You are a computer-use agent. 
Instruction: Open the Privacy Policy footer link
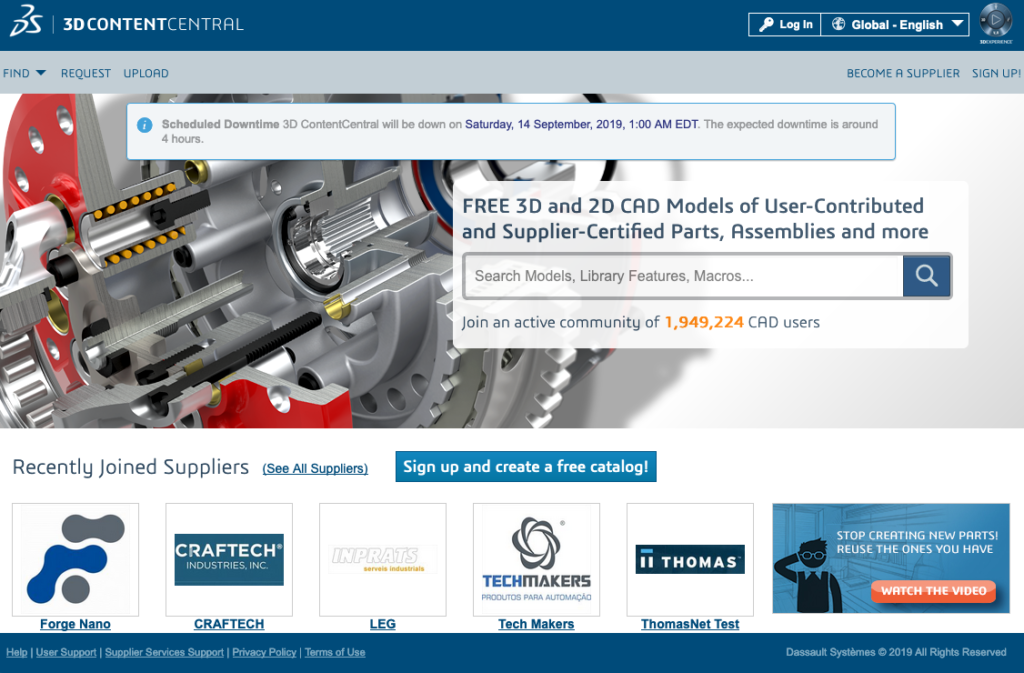[264, 652]
